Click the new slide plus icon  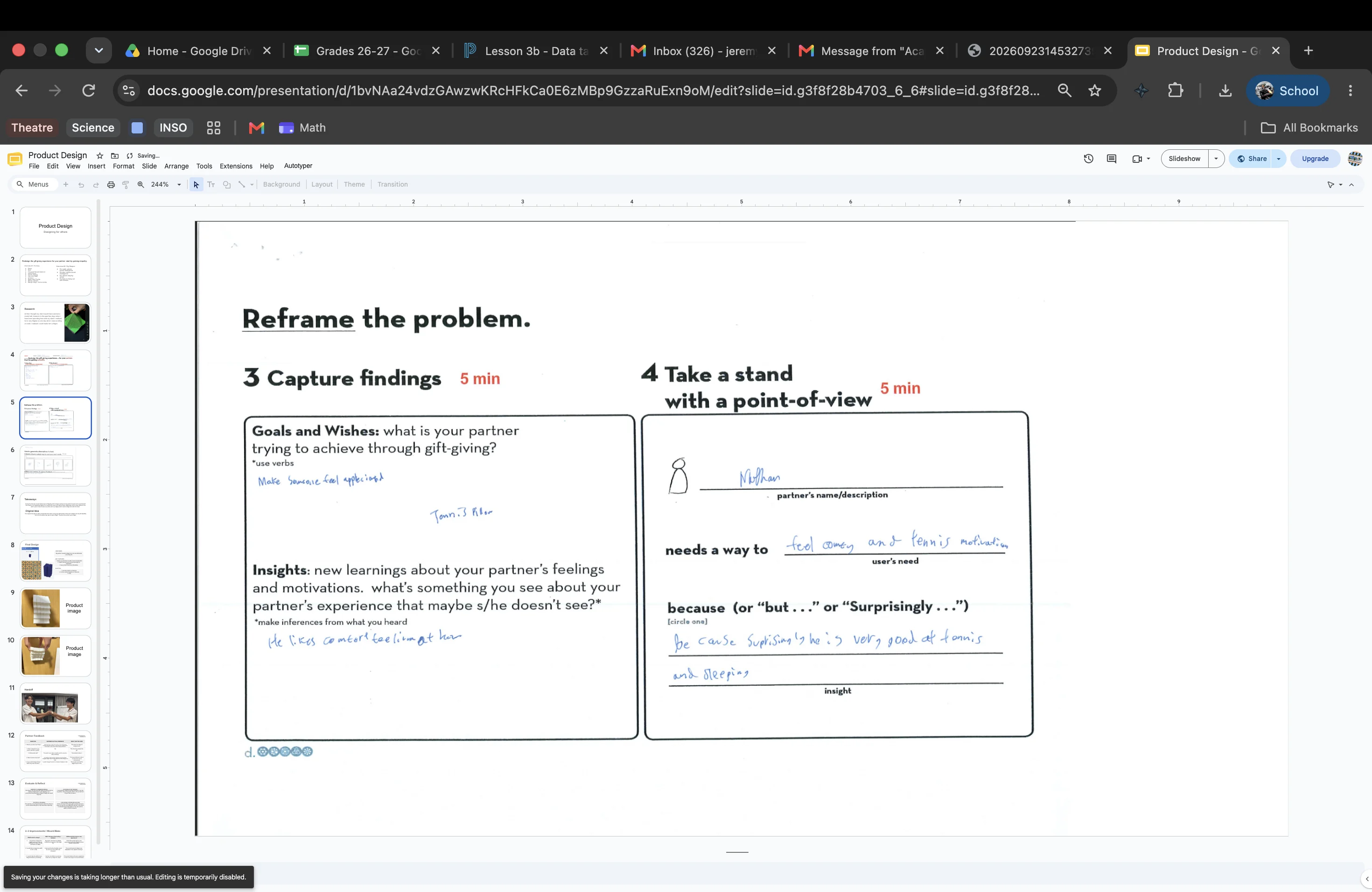[x=66, y=184]
